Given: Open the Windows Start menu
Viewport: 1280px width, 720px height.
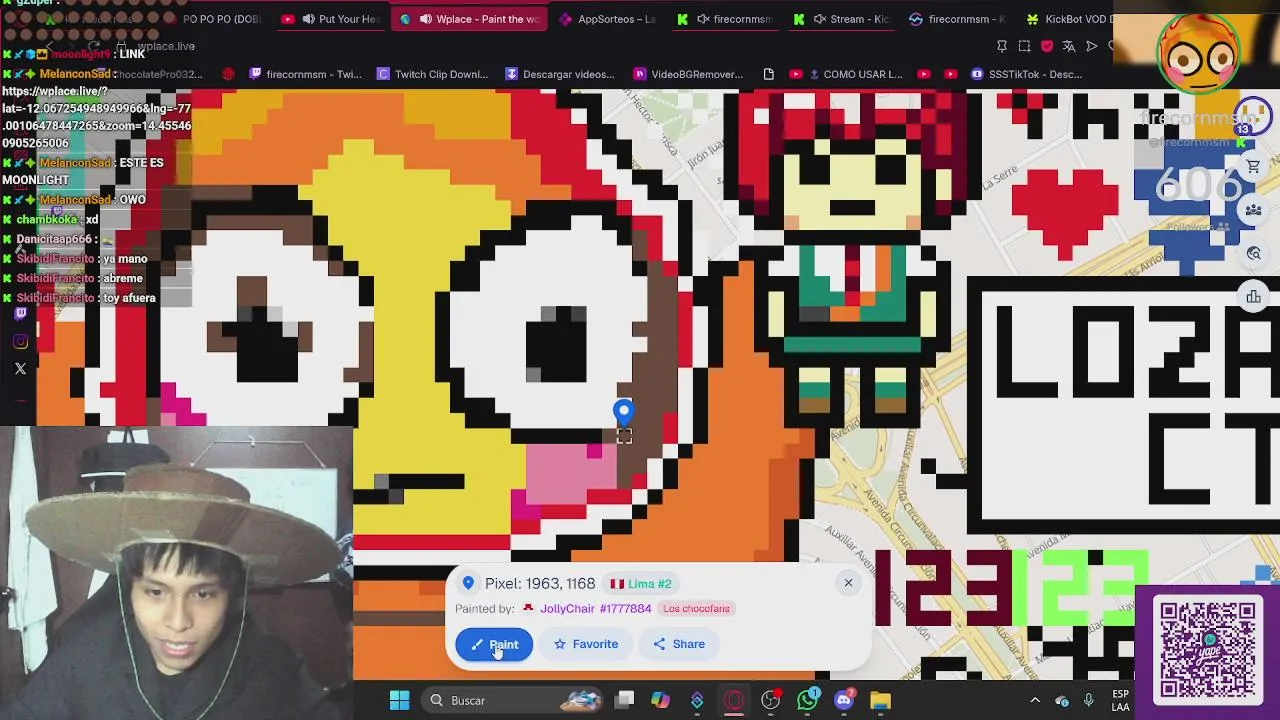Looking at the screenshot, I should 399,700.
